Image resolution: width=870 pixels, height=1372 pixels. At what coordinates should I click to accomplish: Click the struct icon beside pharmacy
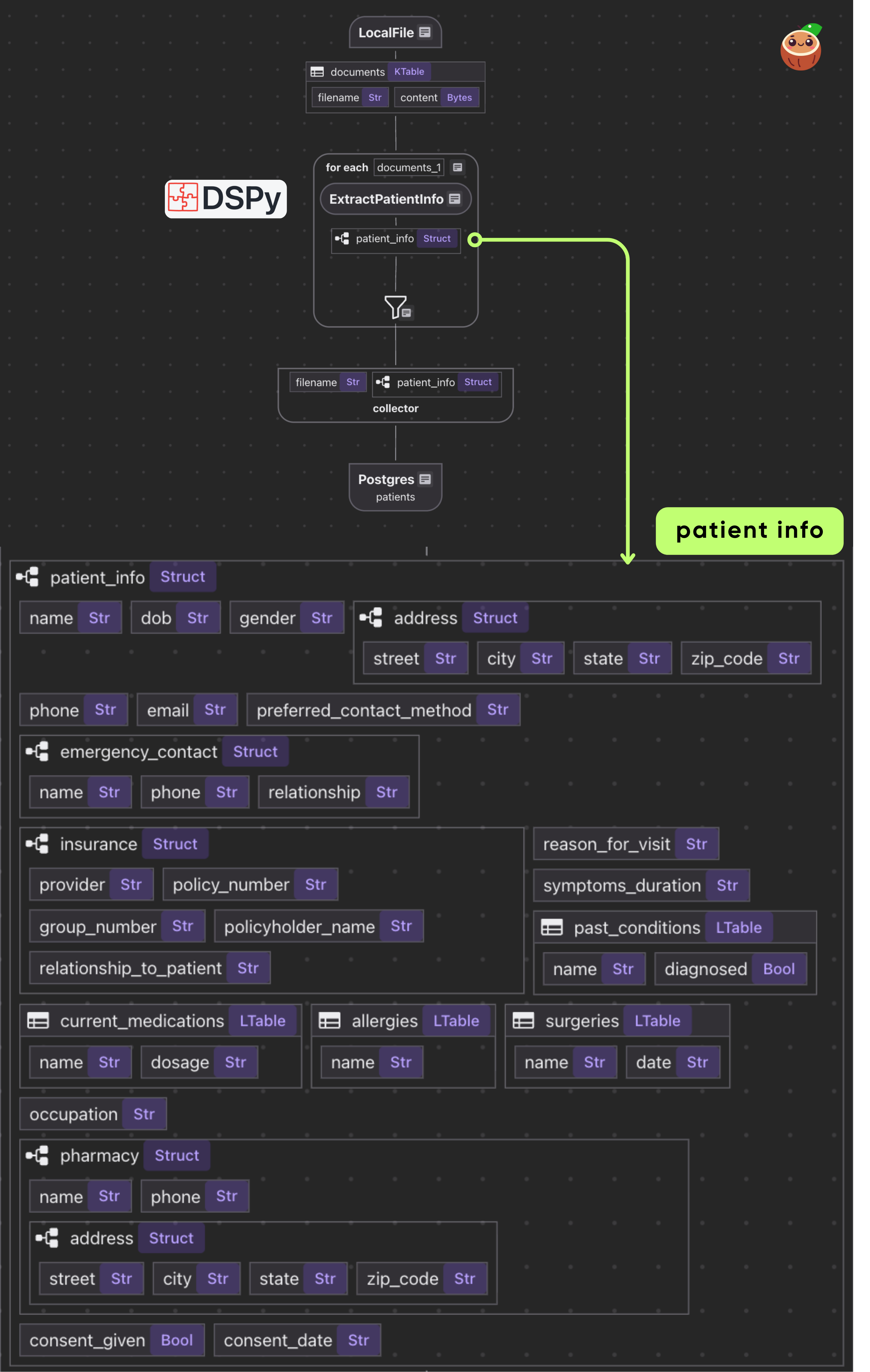pos(38,1155)
